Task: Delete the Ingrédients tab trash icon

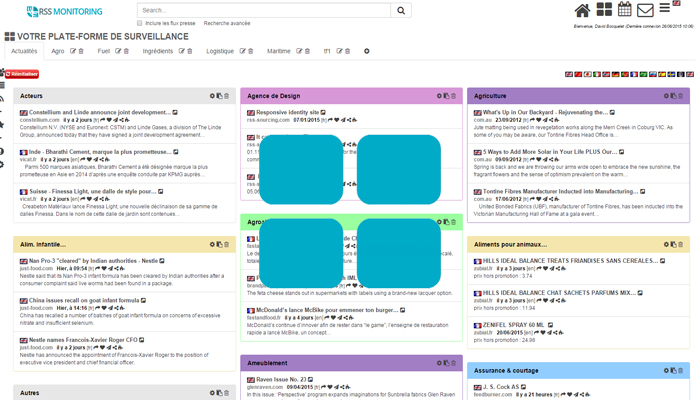Action: point(190,51)
